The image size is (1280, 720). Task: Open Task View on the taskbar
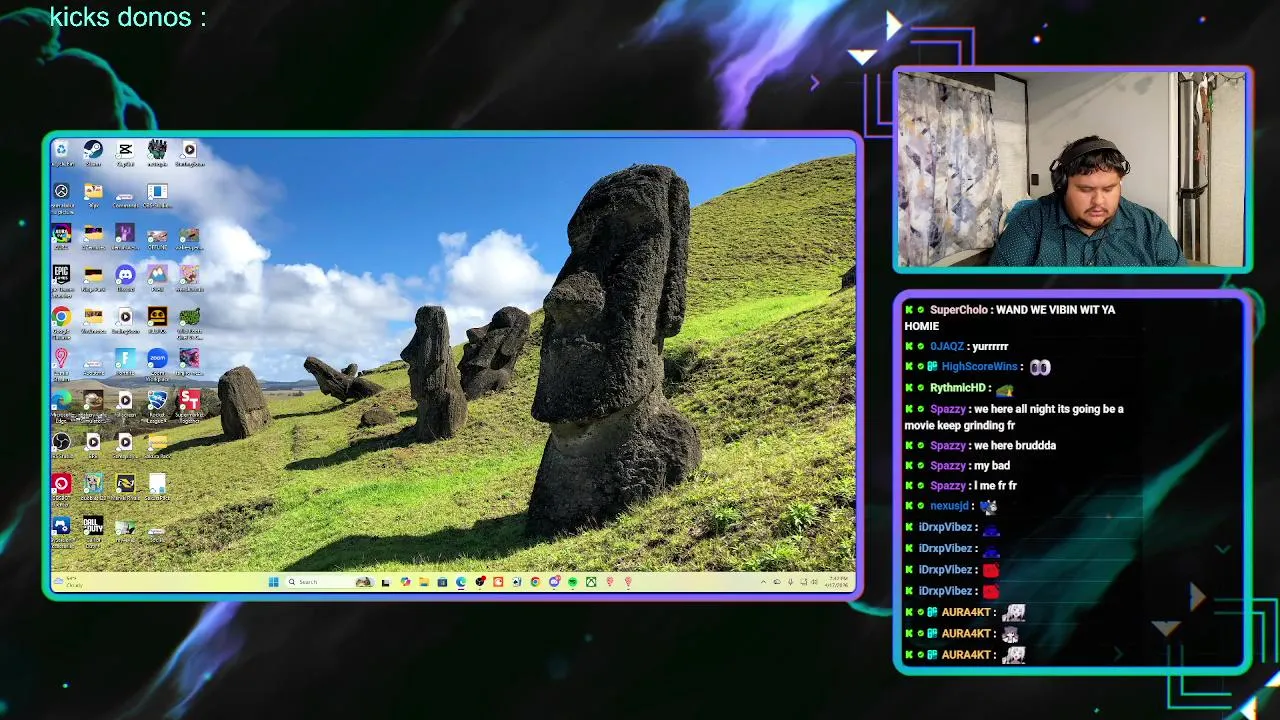385,582
